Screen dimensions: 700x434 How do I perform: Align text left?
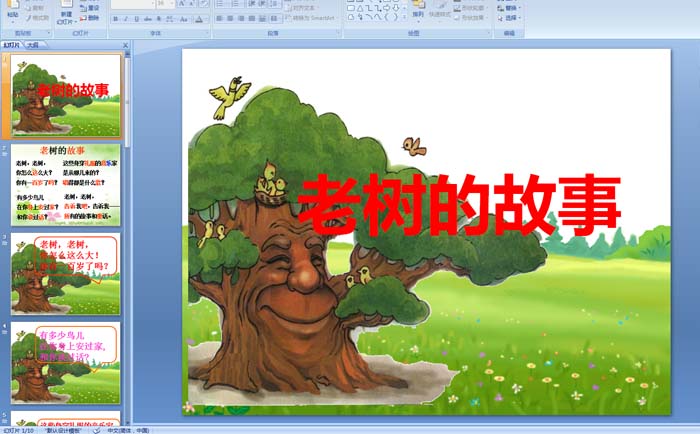click(219, 19)
